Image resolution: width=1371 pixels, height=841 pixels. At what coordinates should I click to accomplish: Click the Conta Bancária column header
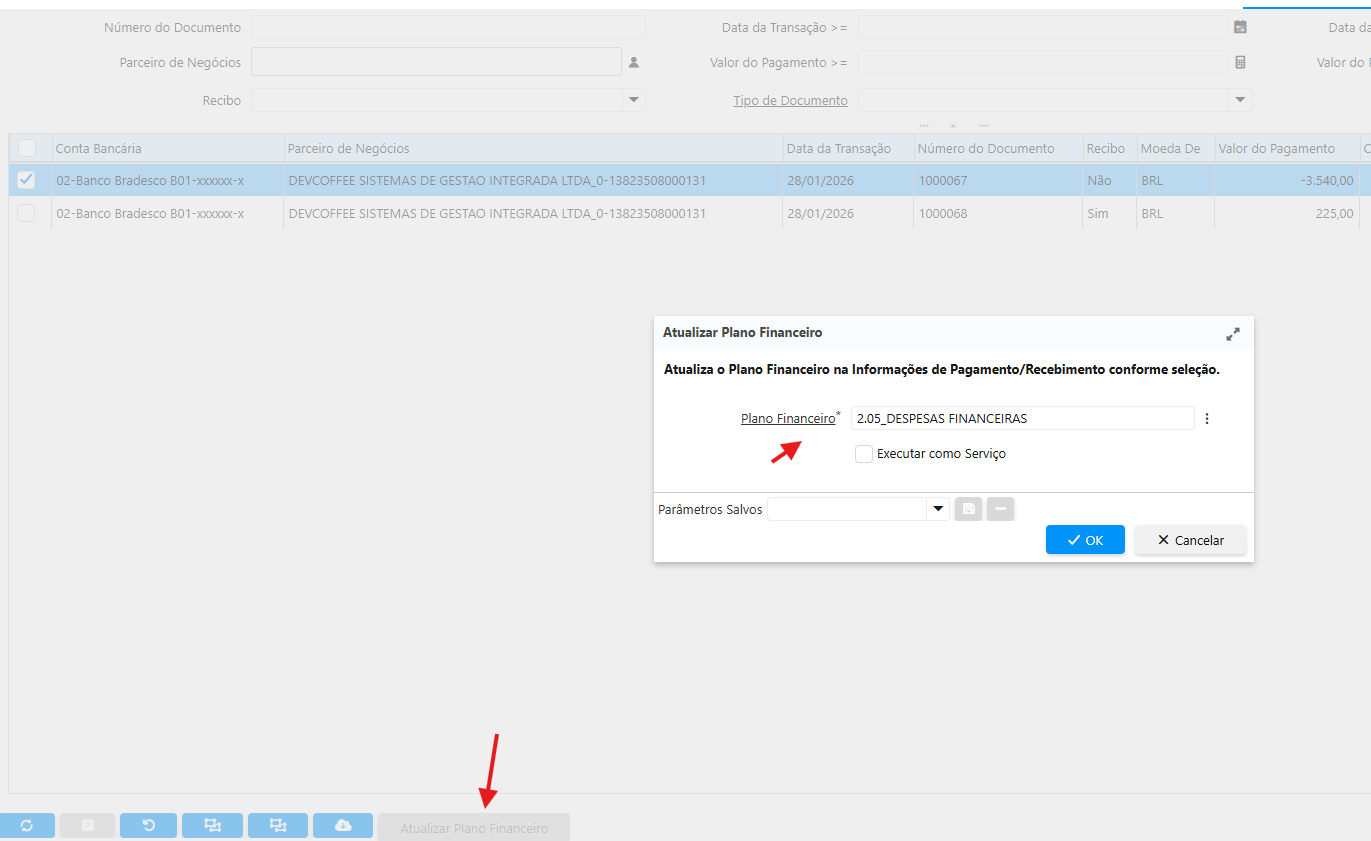tap(98, 148)
